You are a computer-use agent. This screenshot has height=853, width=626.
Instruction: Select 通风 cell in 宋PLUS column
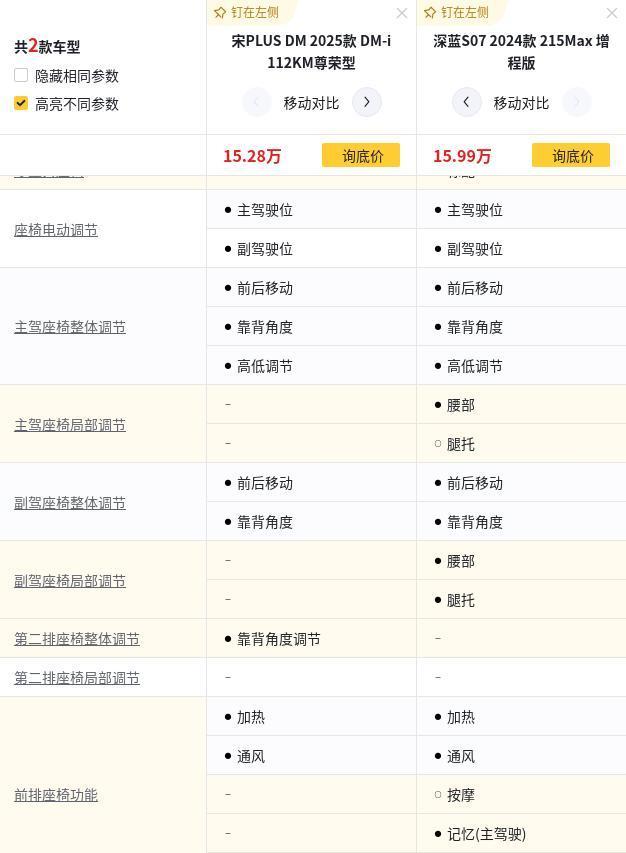[x=312, y=756]
